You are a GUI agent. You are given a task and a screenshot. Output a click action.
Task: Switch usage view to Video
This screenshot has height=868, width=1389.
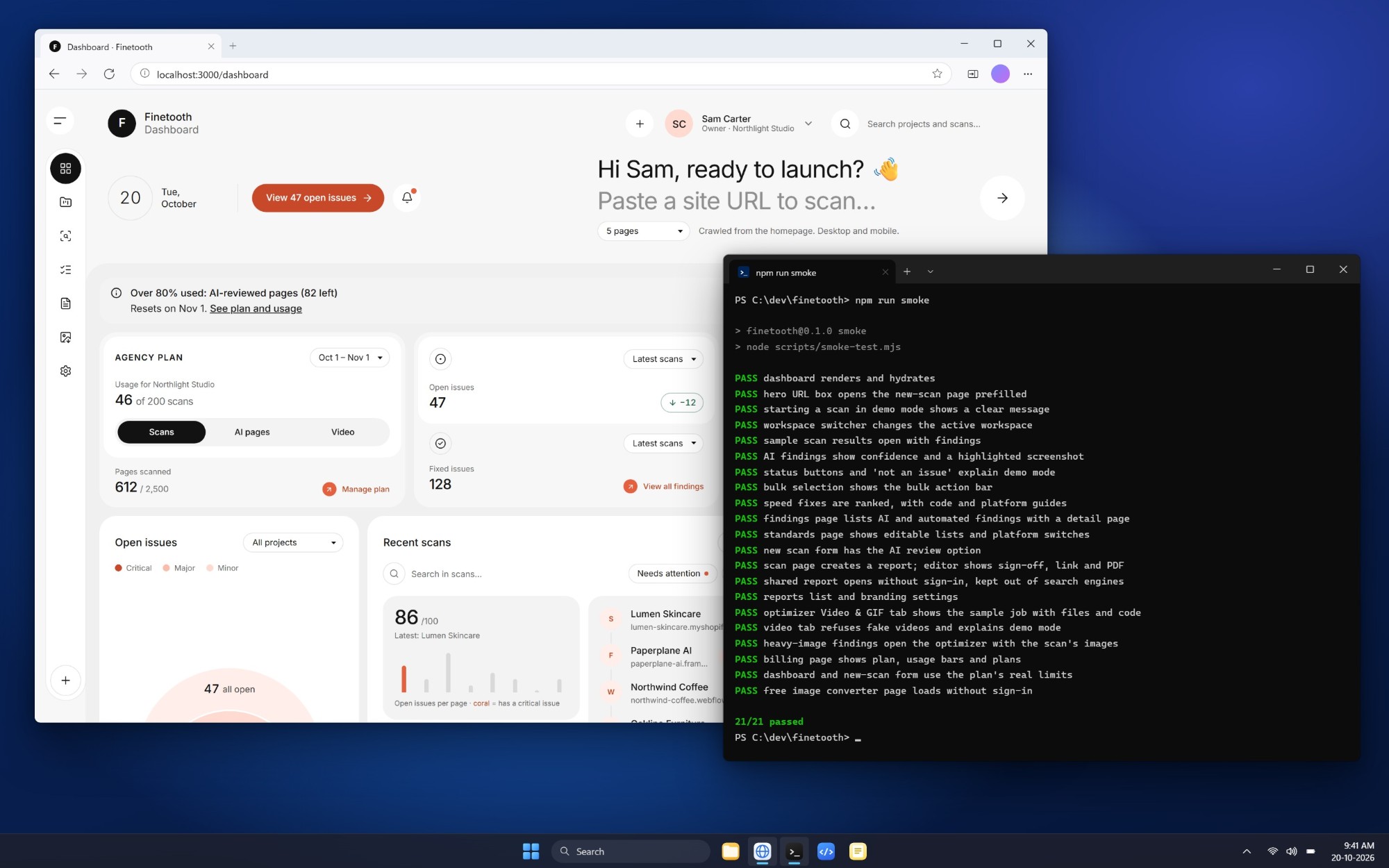point(343,432)
